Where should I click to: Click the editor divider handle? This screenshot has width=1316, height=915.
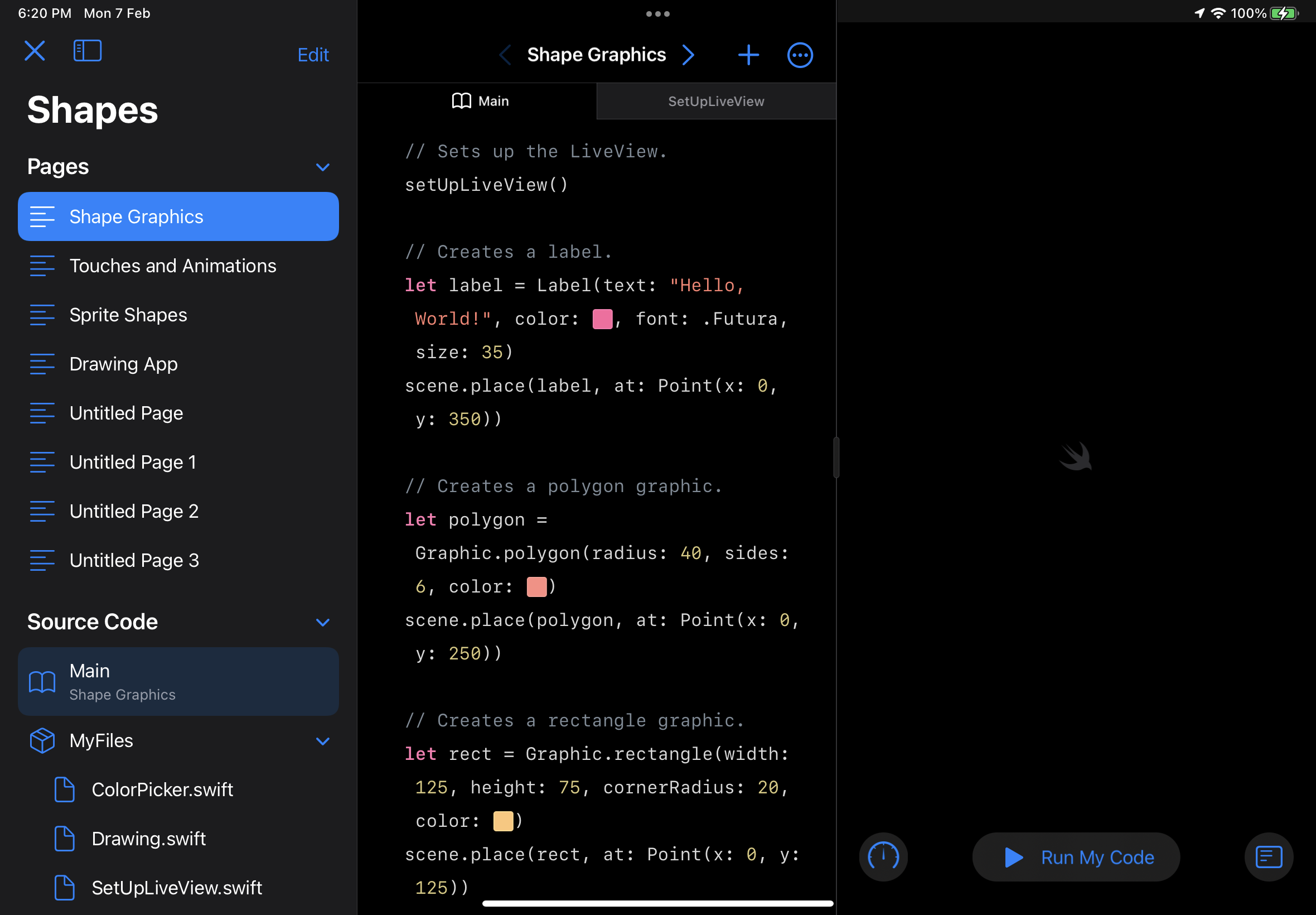click(x=836, y=458)
